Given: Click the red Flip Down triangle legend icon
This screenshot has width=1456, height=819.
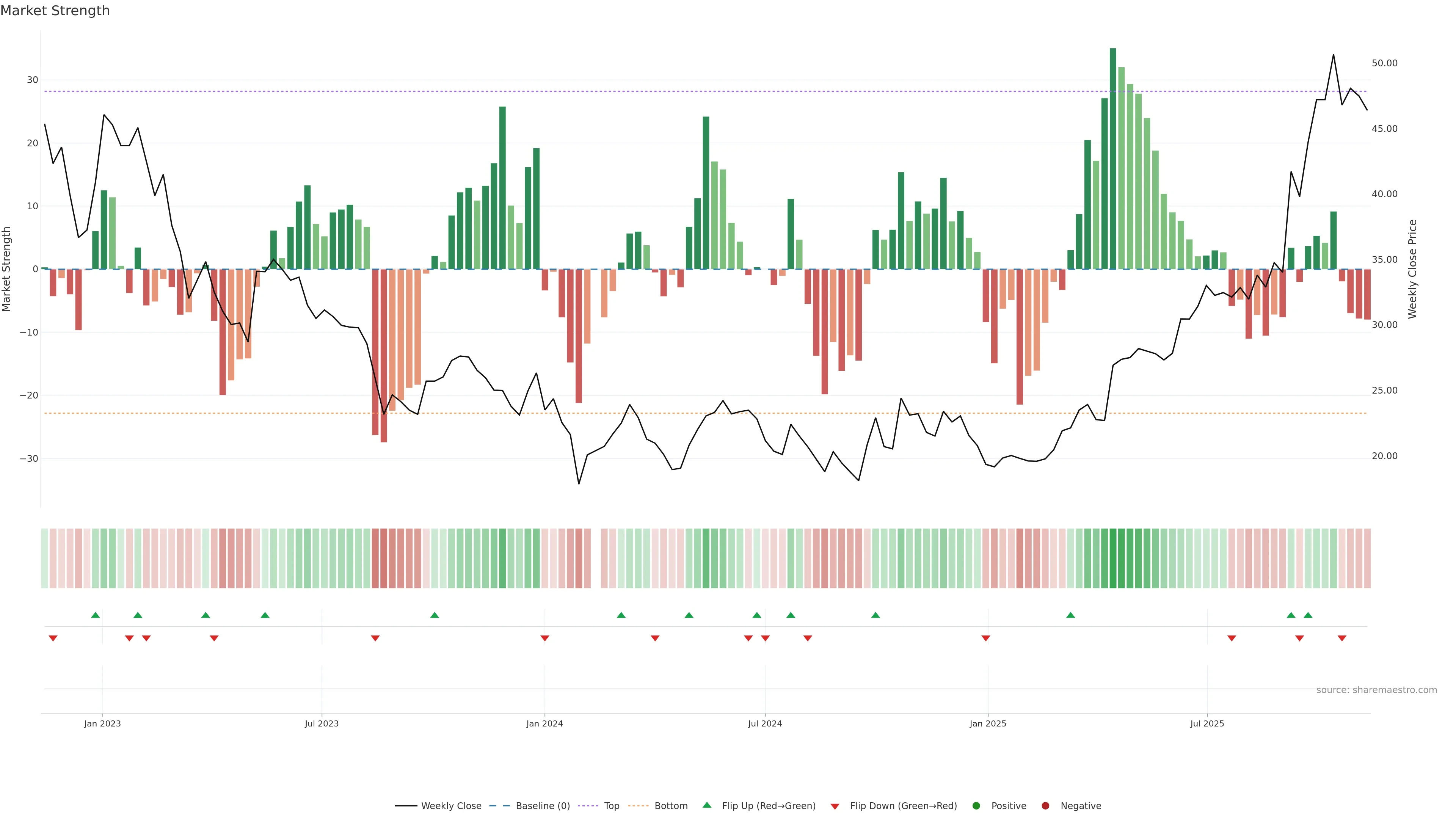Looking at the screenshot, I should click(834, 806).
